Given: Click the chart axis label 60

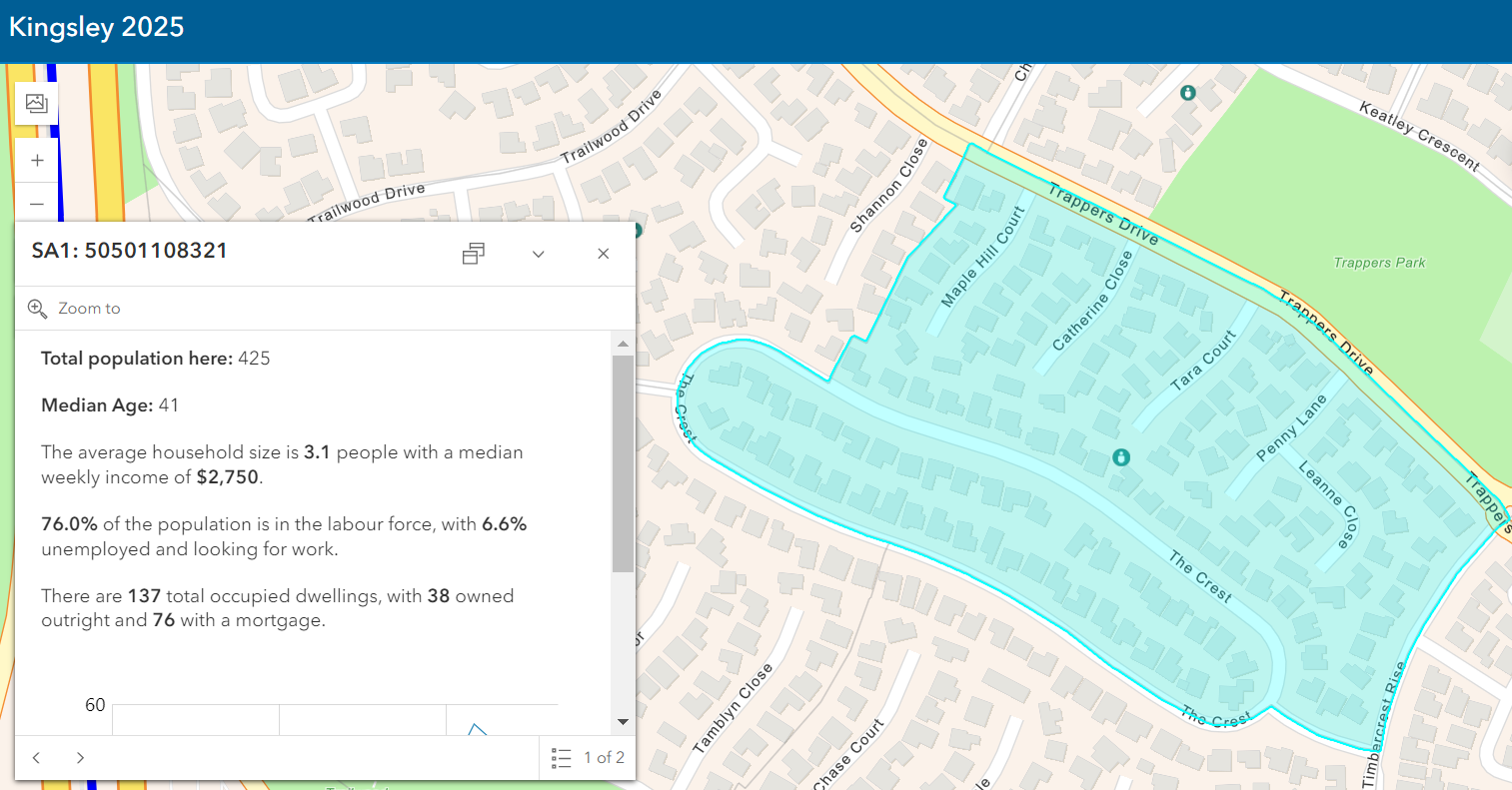Looking at the screenshot, I should click(x=95, y=705).
